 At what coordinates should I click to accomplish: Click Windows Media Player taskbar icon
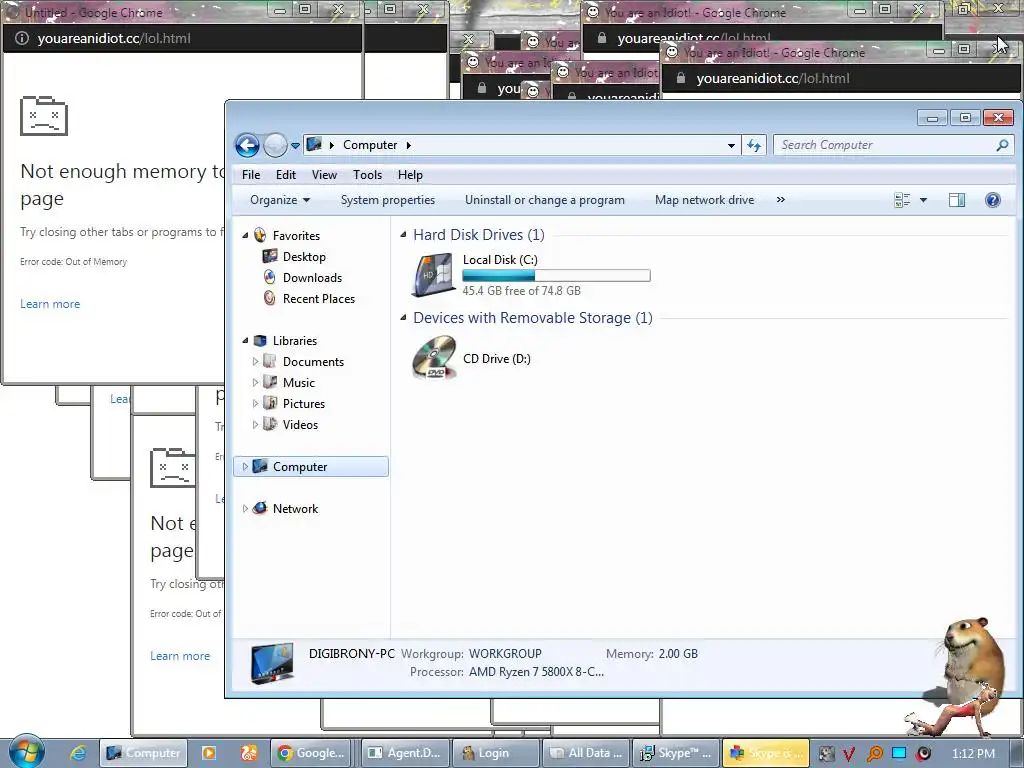coord(209,753)
